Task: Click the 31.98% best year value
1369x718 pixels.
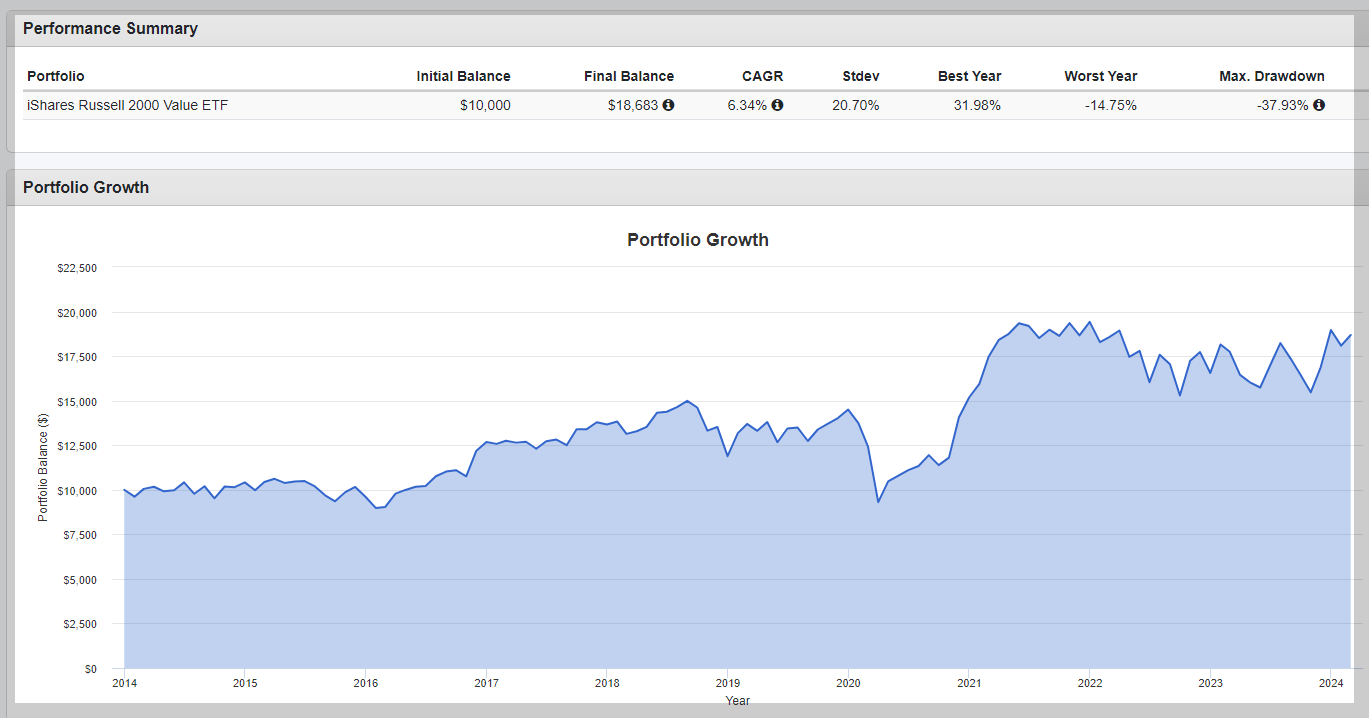Action: coord(977,105)
